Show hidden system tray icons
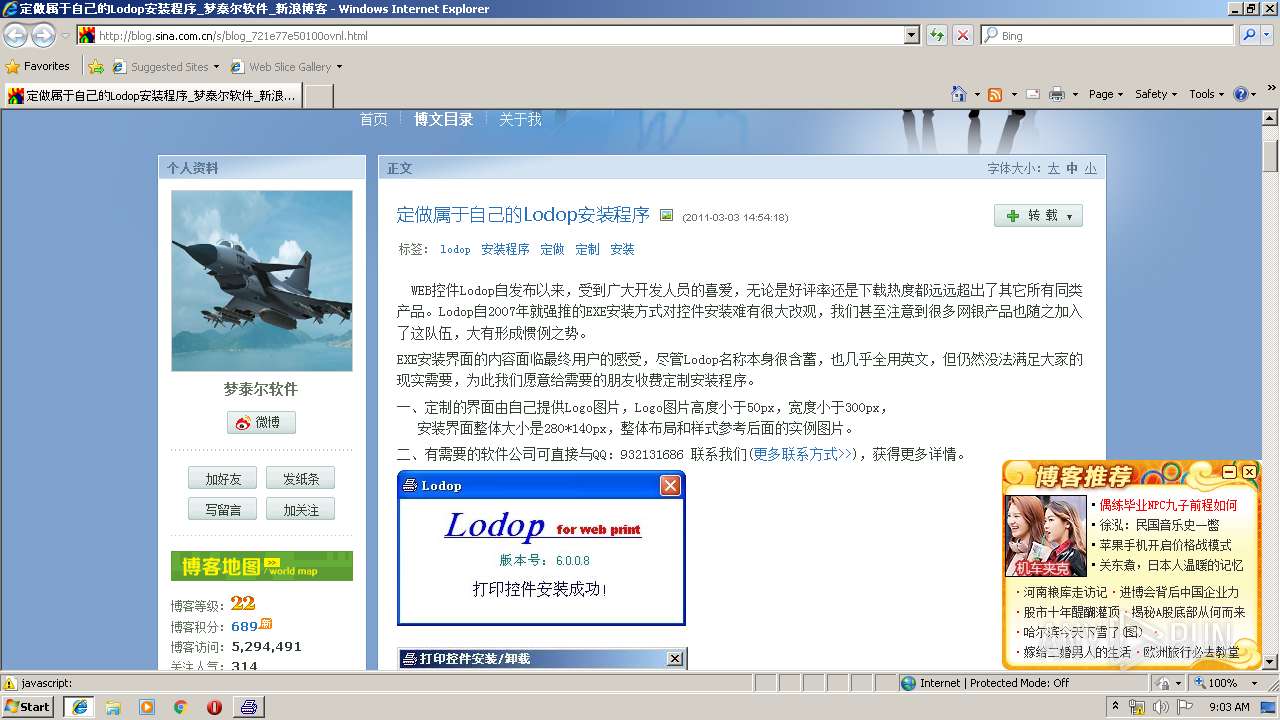The height and width of the screenshot is (720, 1280). pyautogui.click(x=1116, y=707)
